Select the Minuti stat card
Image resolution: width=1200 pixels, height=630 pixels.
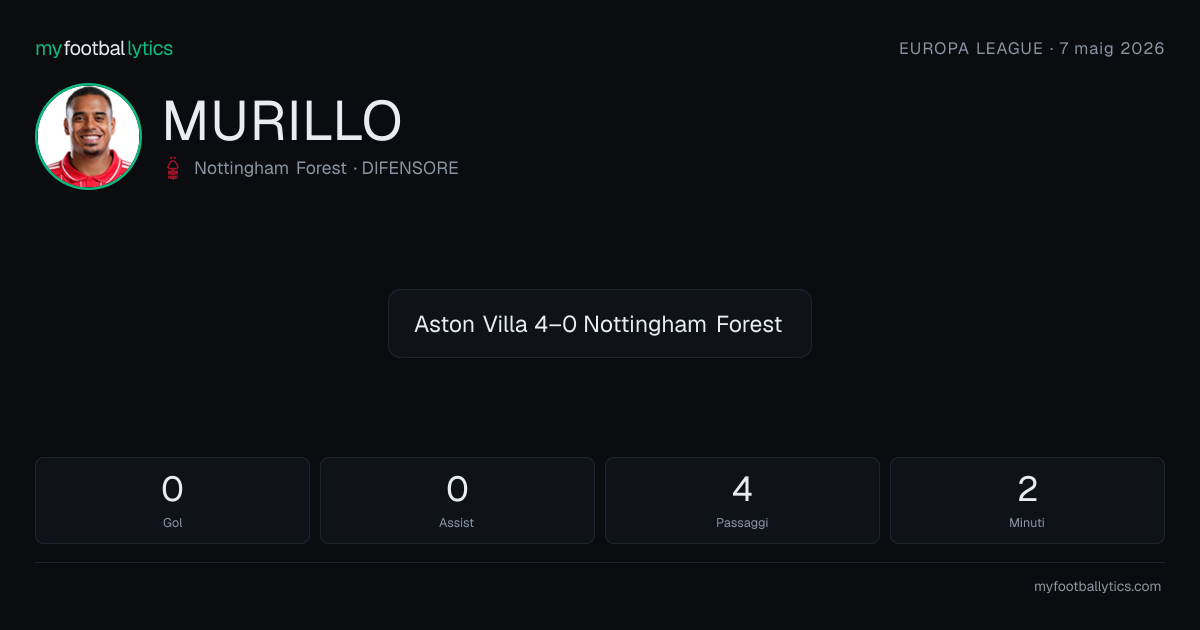pos(1027,500)
